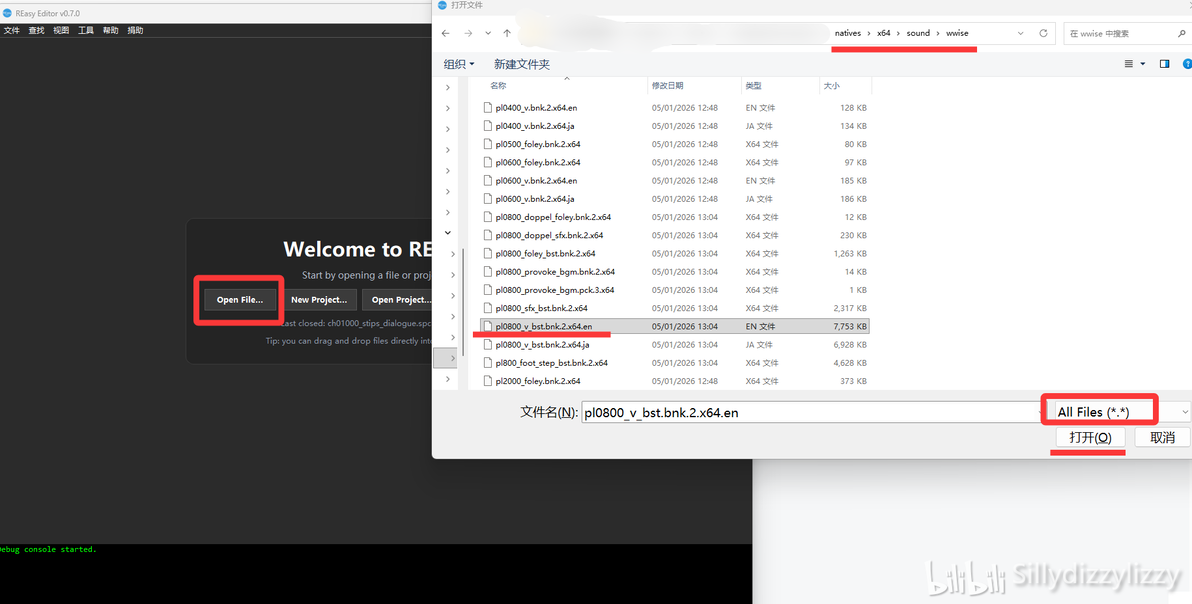Select file pl0600_v.bnk.2.x64.en

(x=536, y=180)
